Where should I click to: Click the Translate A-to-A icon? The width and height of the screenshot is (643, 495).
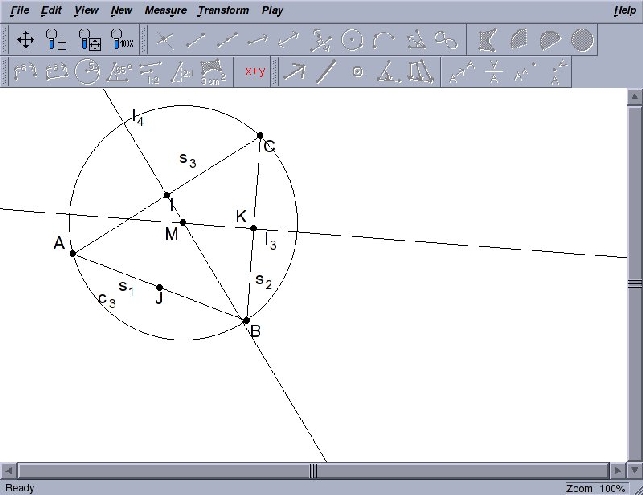462,72
